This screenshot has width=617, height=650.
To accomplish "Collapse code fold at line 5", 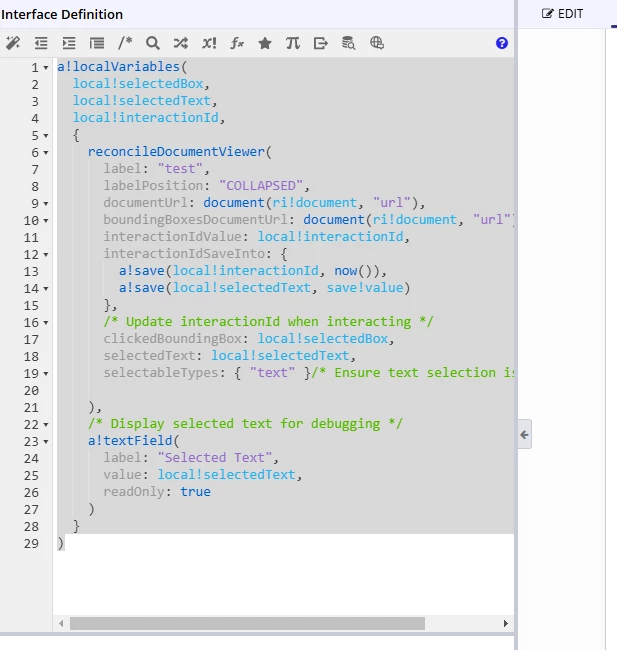I will [46, 136].
